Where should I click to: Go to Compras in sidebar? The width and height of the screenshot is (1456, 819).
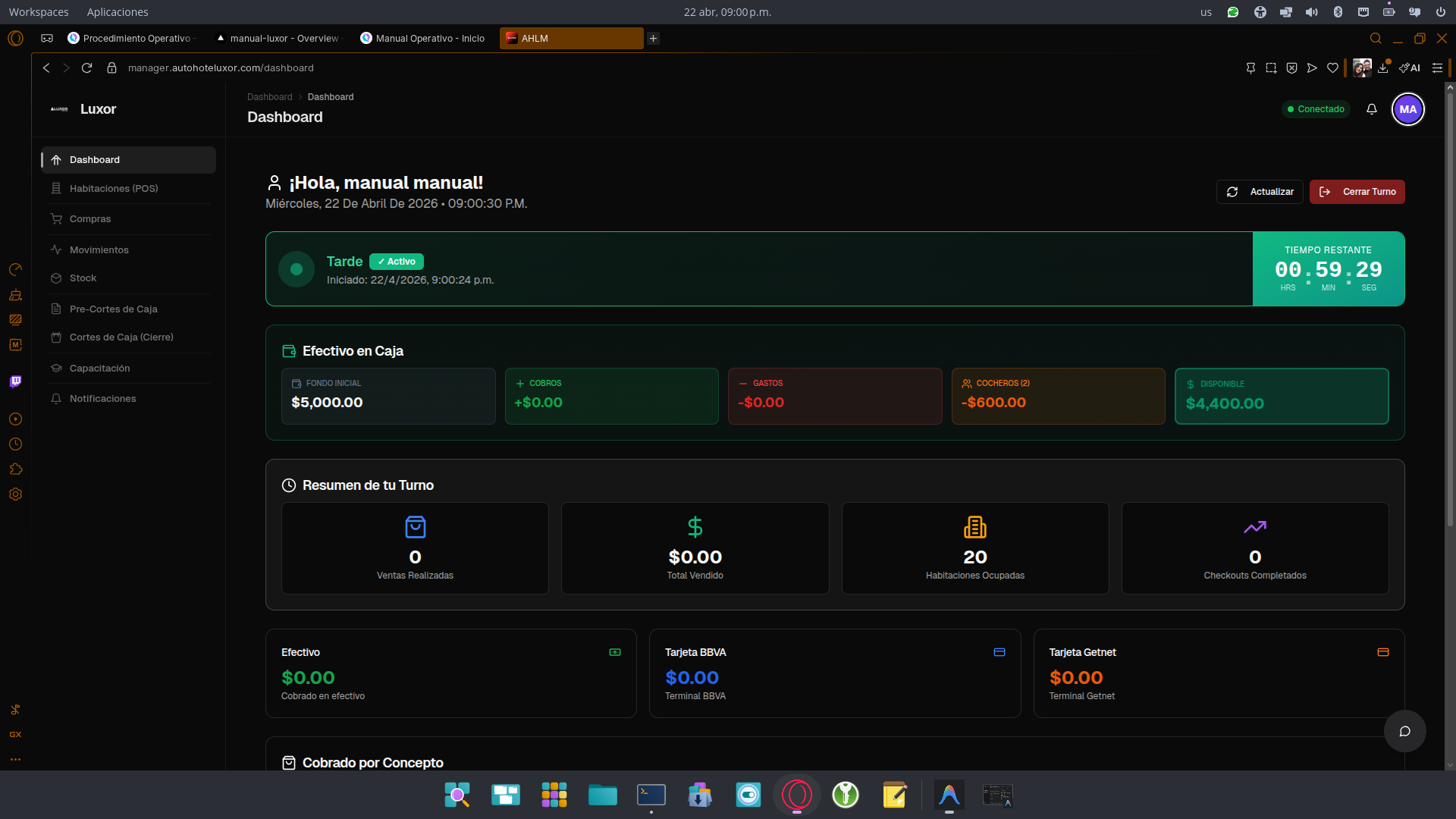pos(129,219)
